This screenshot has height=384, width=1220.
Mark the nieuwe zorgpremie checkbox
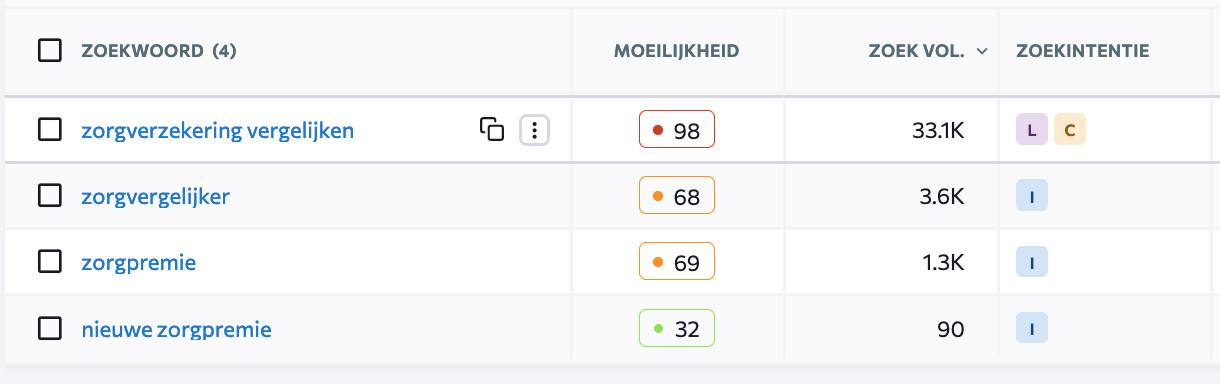coord(50,328)
